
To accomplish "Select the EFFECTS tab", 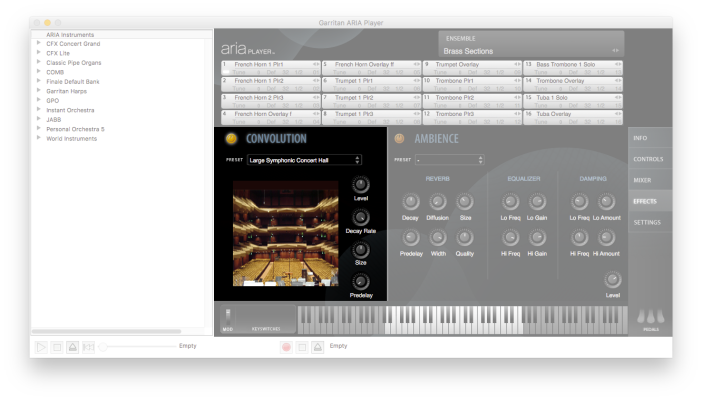I will click(x=650, y=201).
